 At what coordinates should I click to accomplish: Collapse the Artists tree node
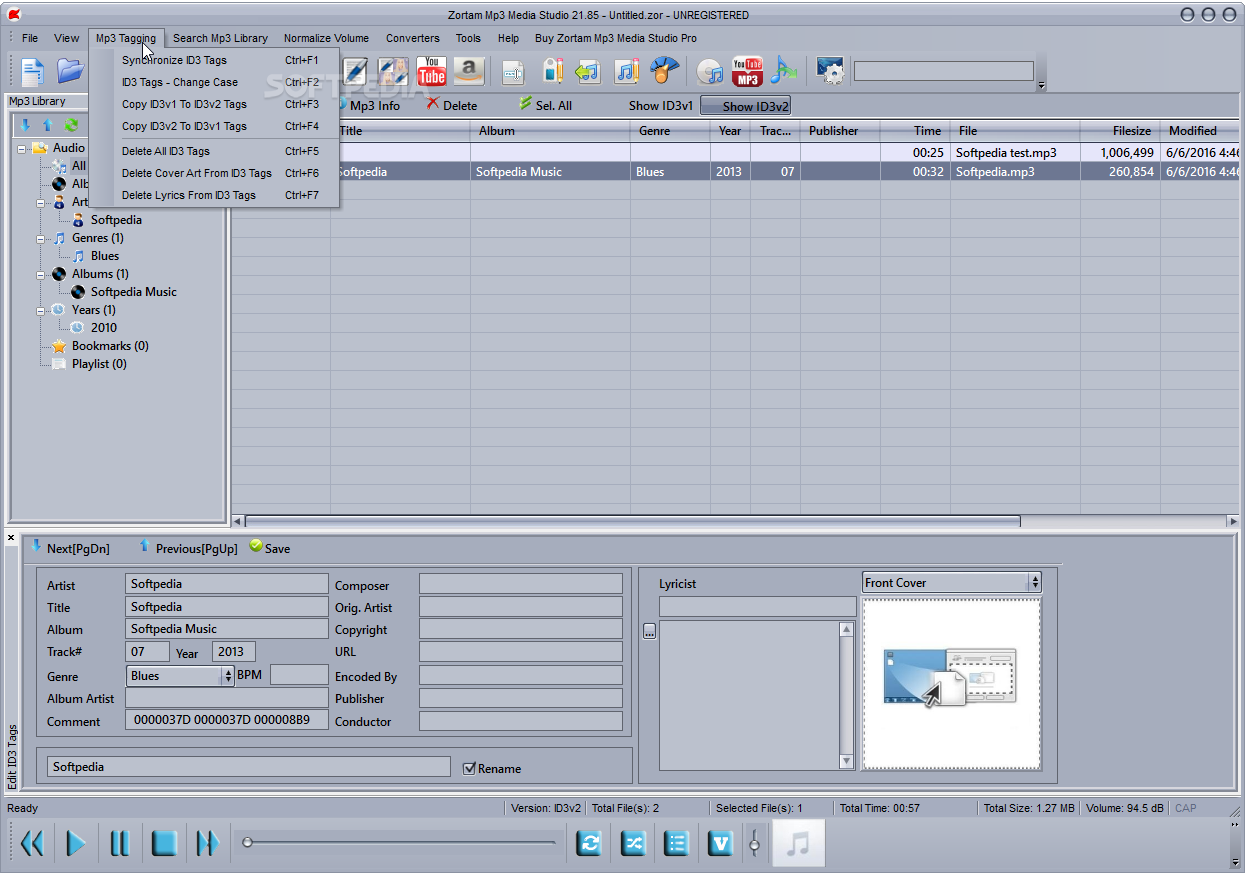(x=42, y=202)
